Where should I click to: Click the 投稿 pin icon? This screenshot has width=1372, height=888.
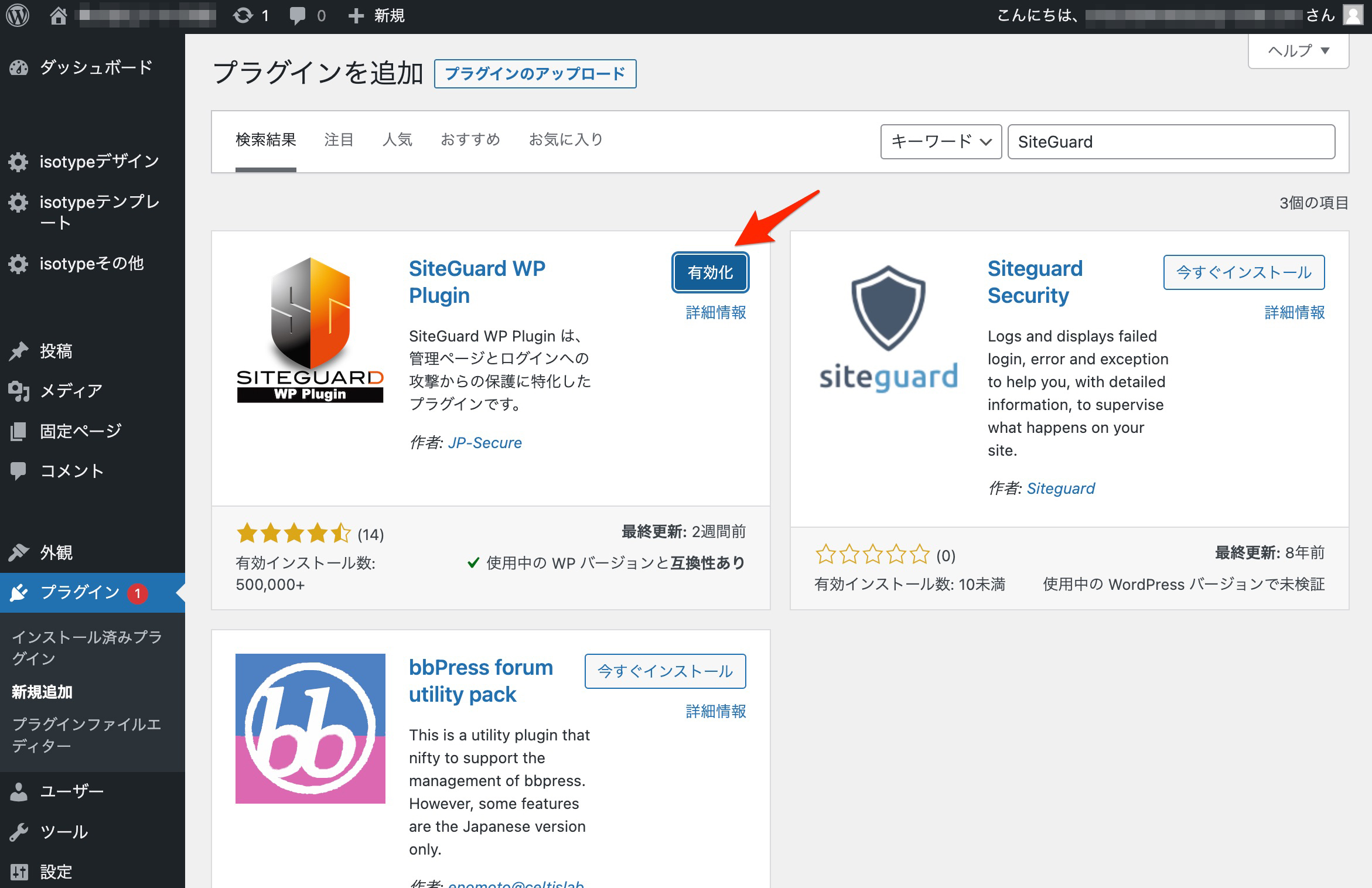tap(19, 351)
